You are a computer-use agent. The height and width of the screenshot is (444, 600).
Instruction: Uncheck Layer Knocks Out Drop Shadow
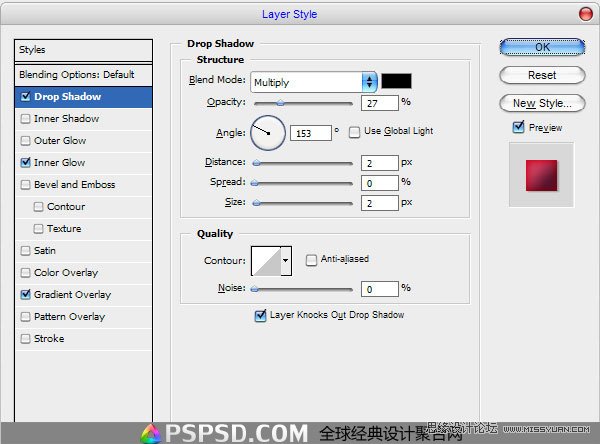pos(261,315)
